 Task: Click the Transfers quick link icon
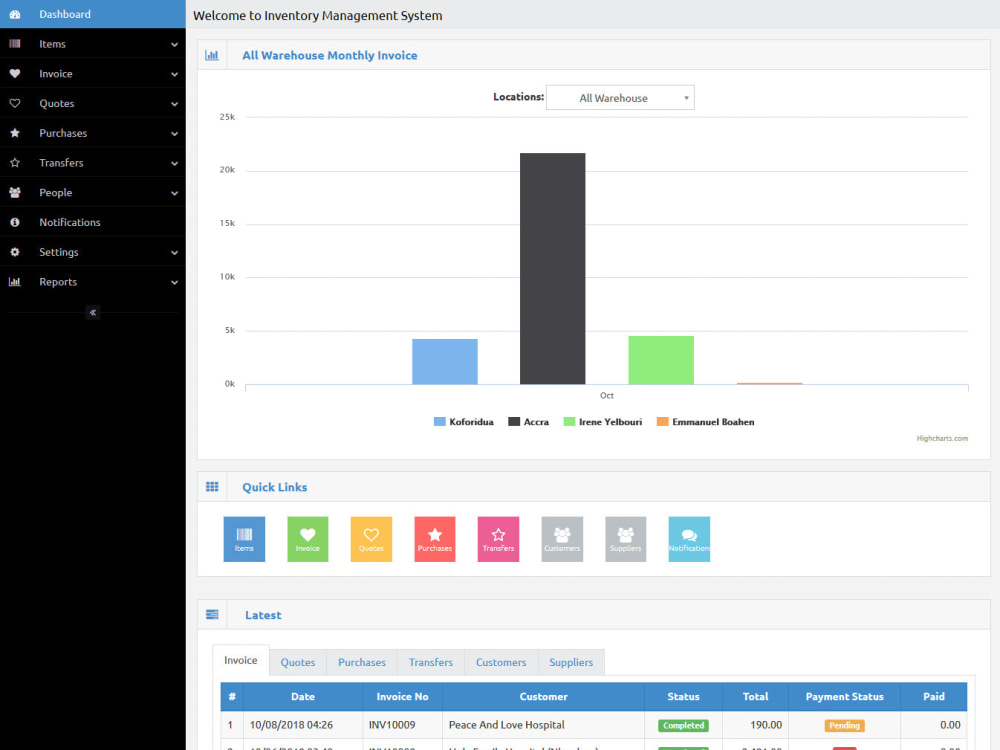pyautogui.click(x=498, y=538)
